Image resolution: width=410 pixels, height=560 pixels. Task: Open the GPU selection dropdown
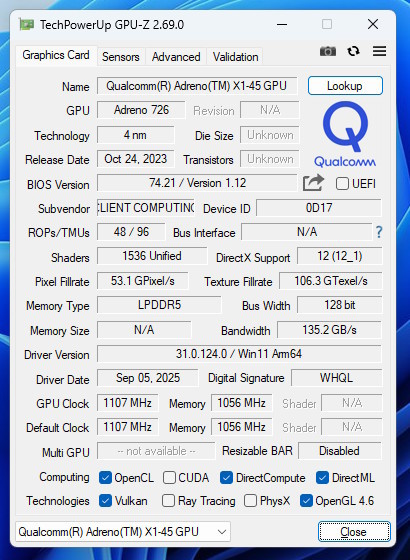tap(123, 531)
